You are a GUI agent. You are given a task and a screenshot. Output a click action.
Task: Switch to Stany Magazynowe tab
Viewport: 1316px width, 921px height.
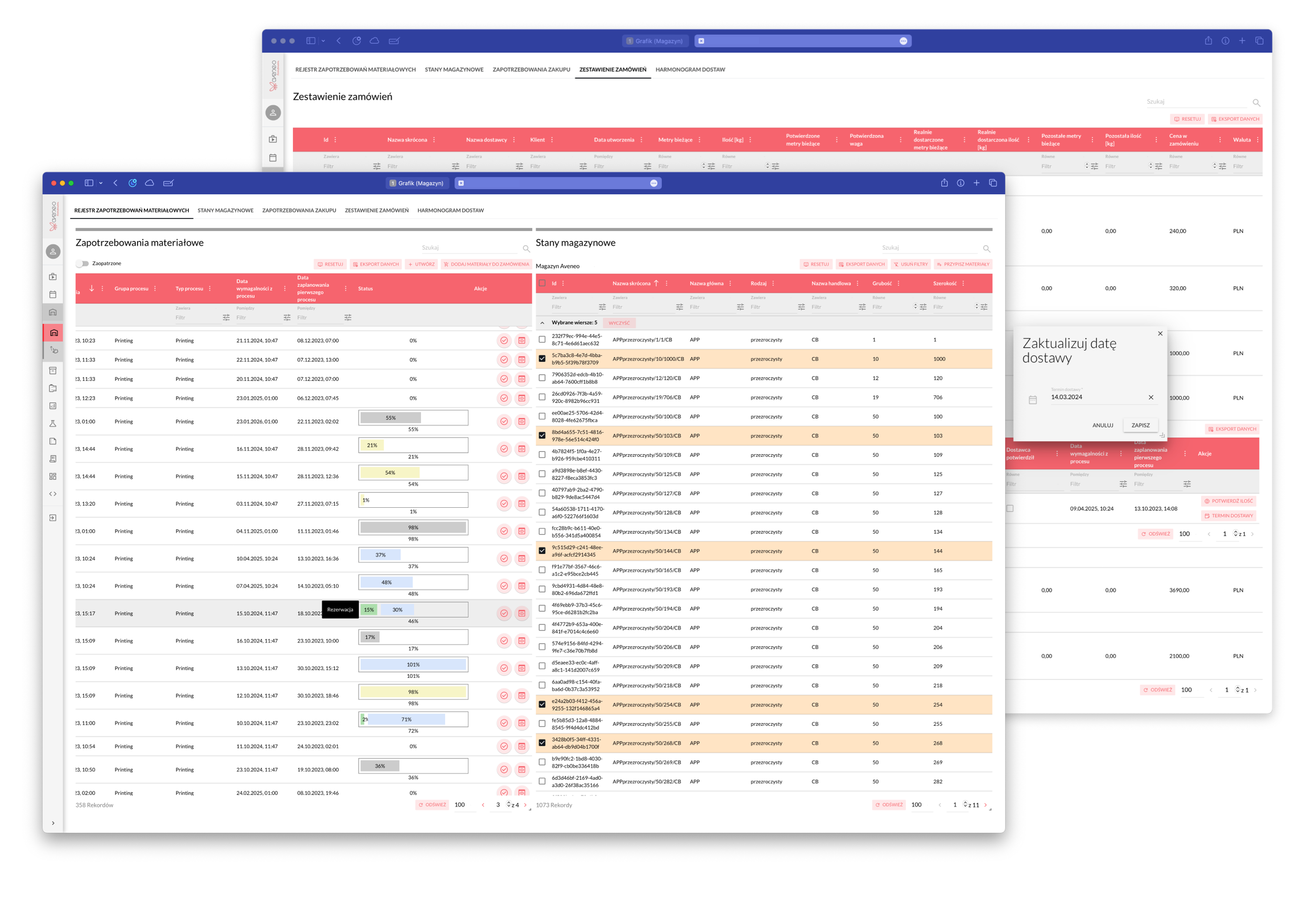[x=225, y=211]
